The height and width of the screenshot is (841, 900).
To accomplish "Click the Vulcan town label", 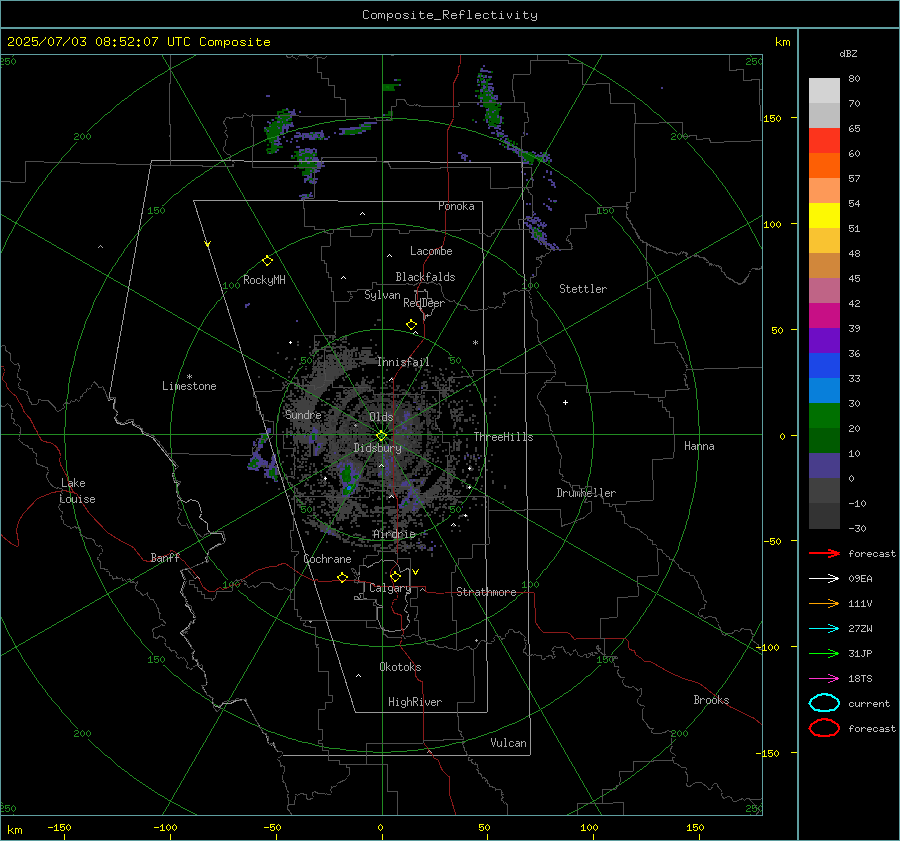I will 508,743.
